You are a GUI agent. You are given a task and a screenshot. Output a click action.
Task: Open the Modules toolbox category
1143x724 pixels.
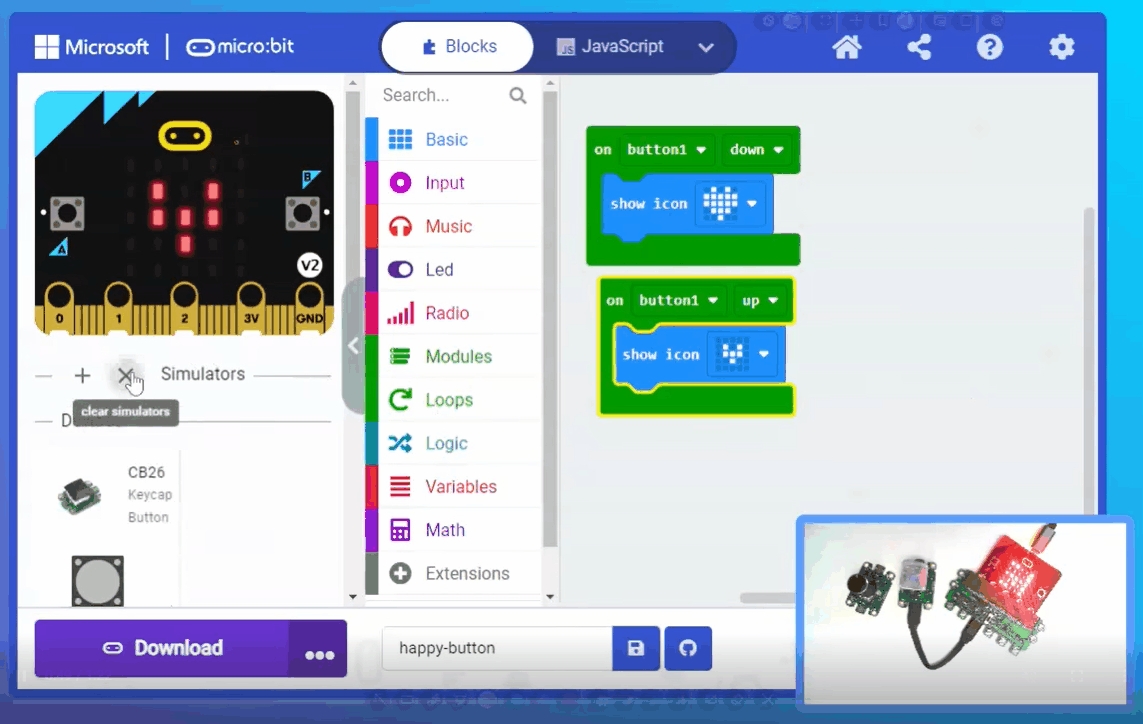click(458, 356)
